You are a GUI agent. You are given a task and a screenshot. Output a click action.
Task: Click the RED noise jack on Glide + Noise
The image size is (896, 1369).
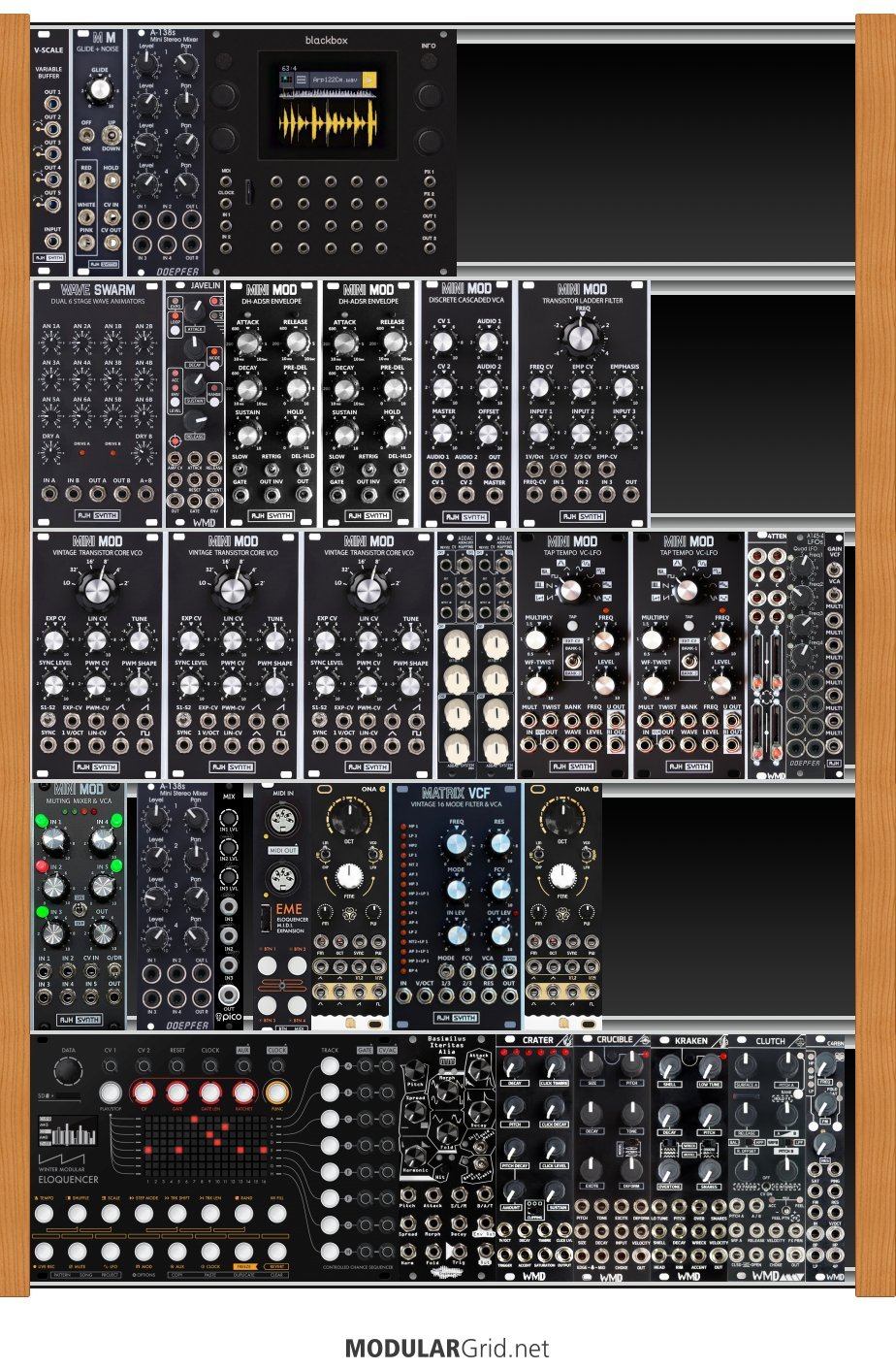coord(86,180)
